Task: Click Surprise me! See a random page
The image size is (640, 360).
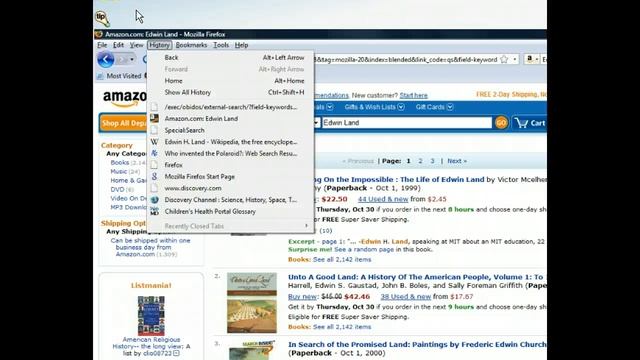Action: coord(341,249)
